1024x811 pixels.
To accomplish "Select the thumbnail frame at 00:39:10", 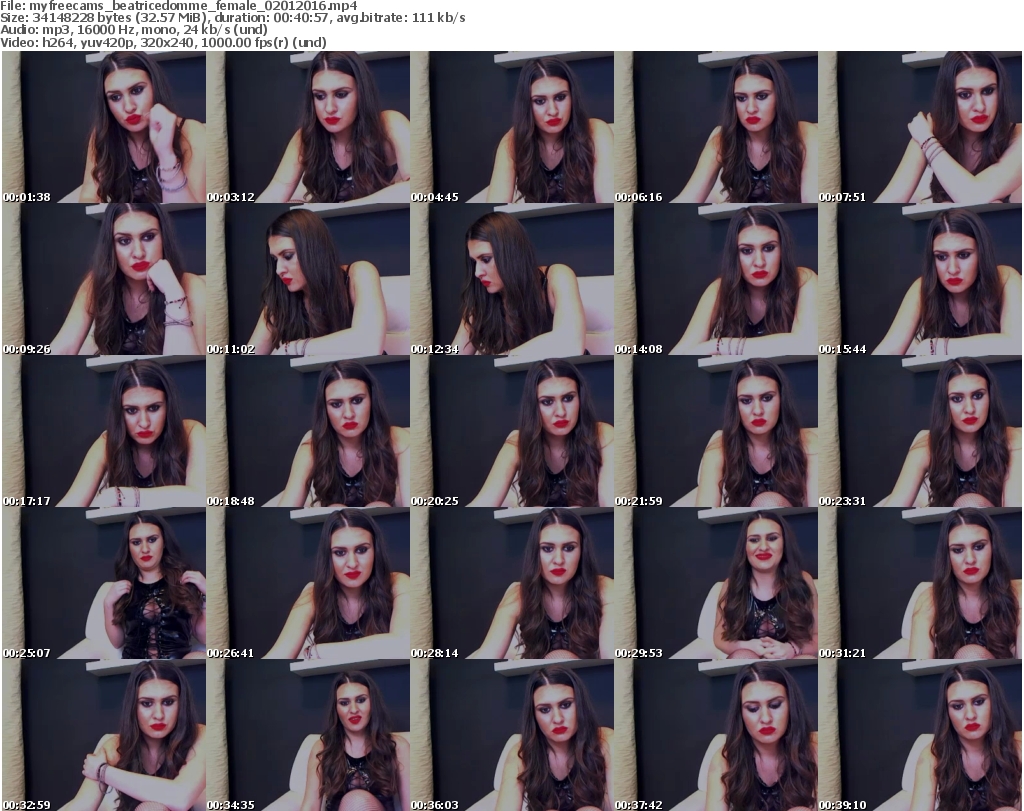I will [x=920, y=735].
